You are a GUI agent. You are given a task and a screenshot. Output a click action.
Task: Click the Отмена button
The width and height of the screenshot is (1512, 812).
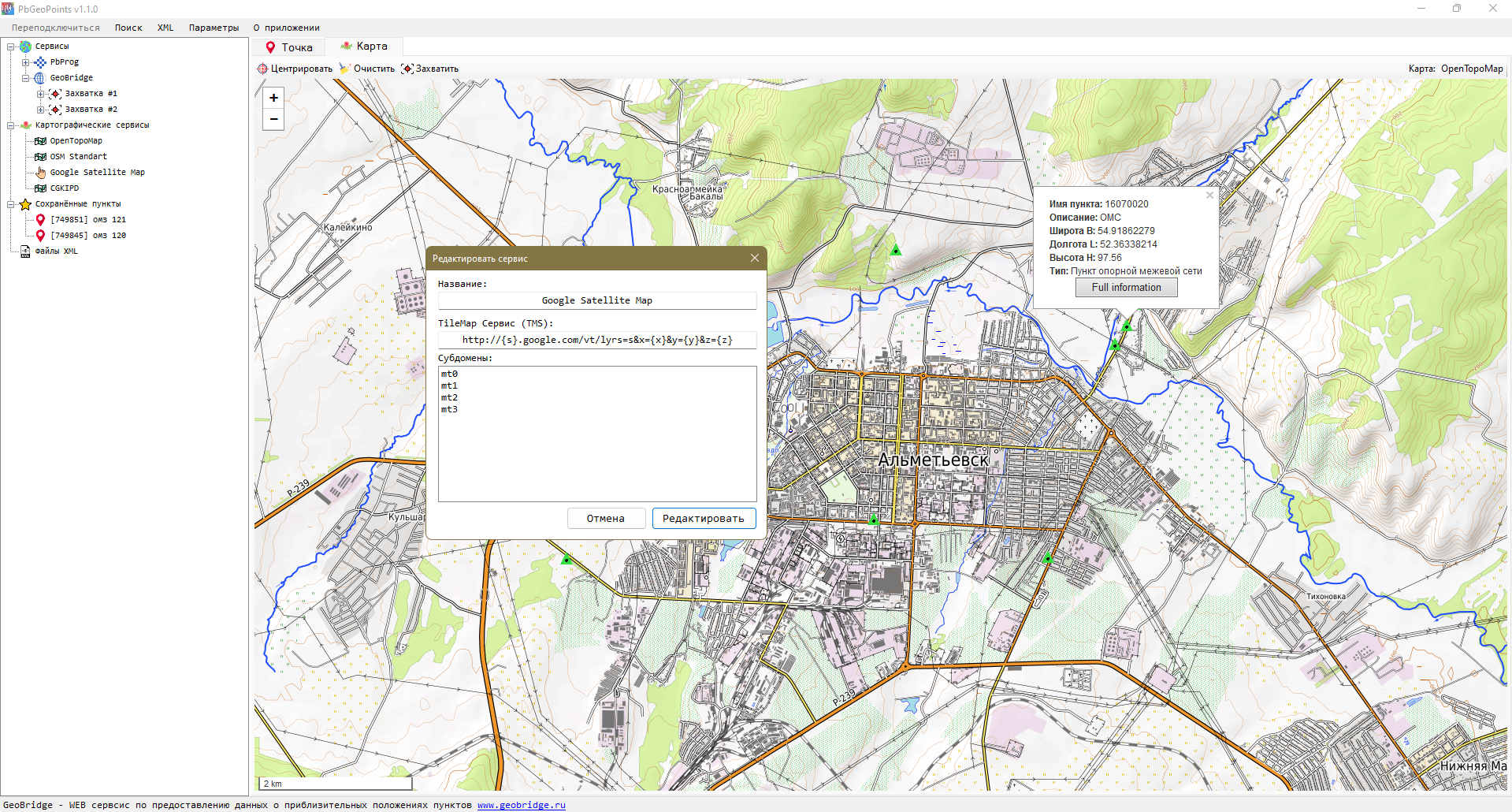tap(605, 518)
